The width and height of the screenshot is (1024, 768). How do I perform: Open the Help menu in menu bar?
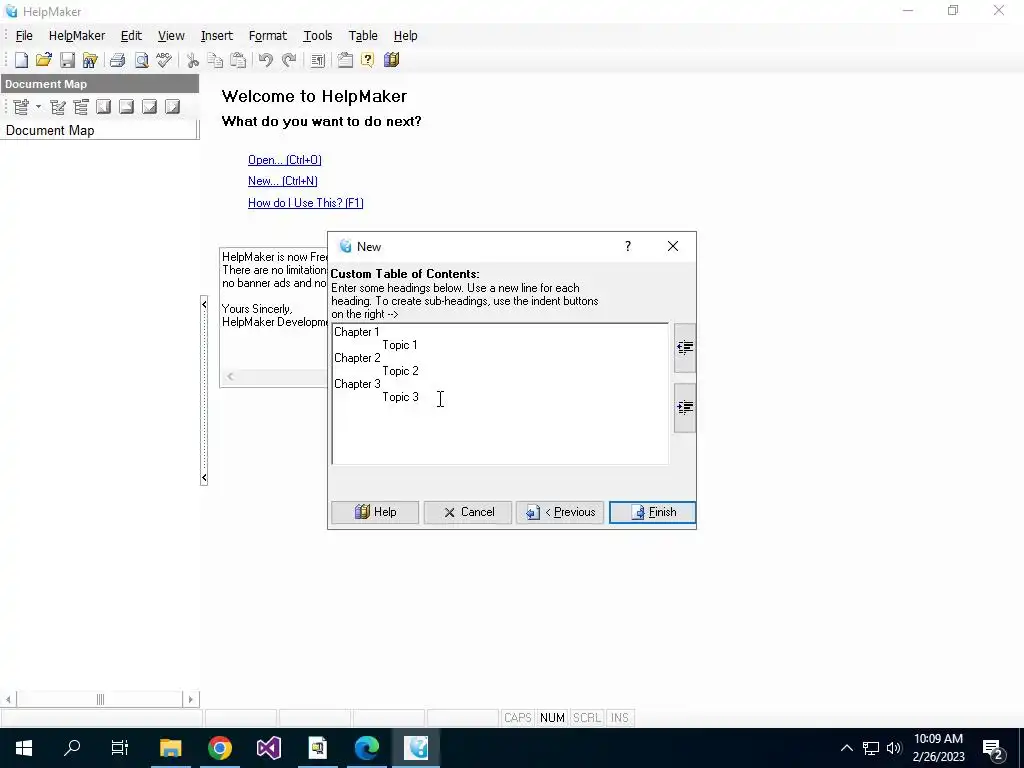click(x=406, y=36)
